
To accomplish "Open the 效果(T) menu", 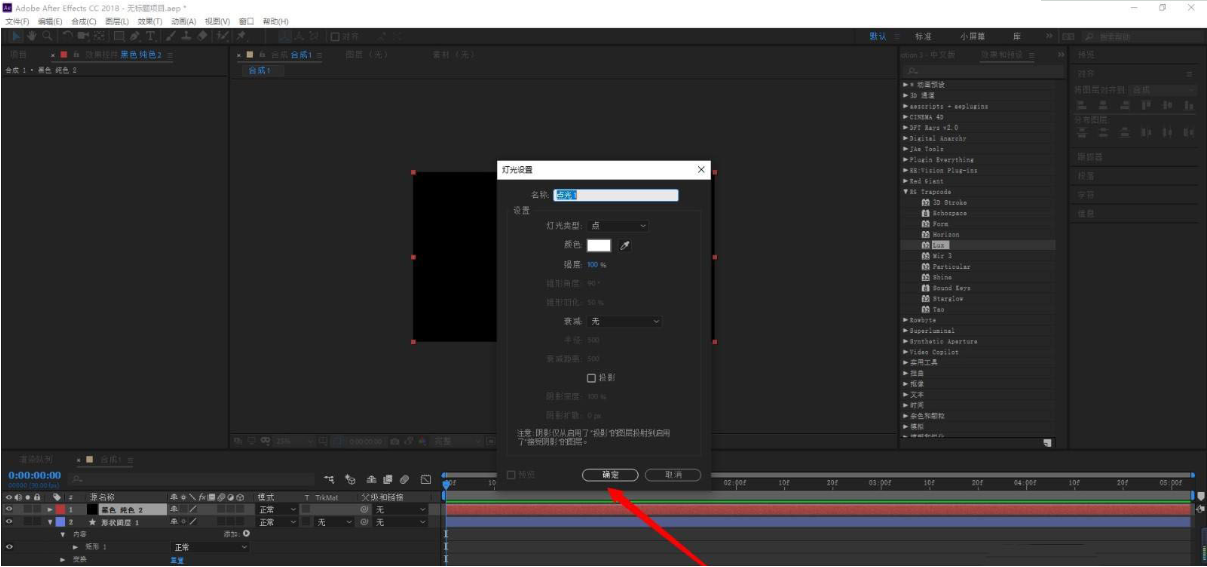I will 151,21.
